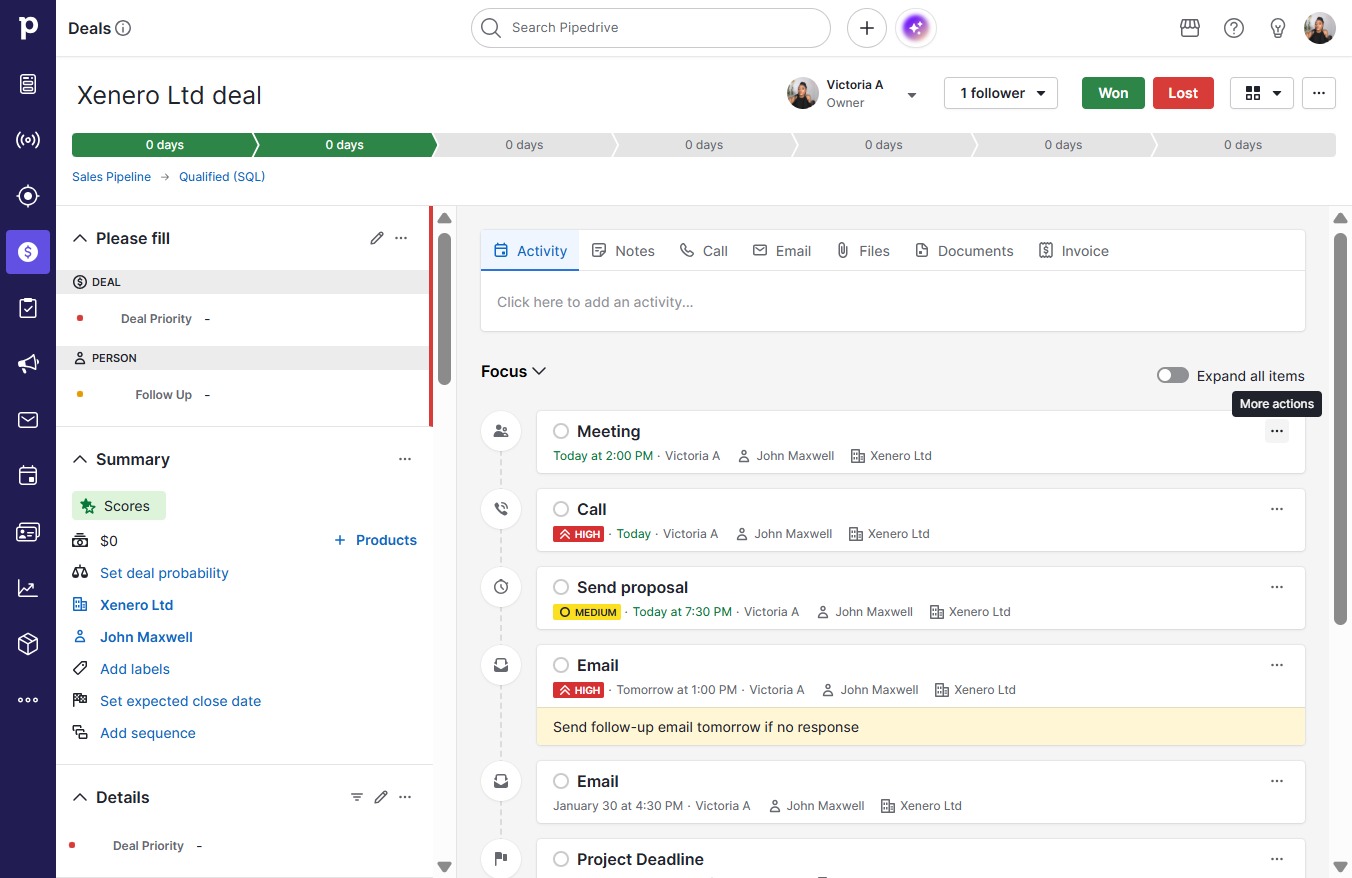
Task: Click the Details section filter icon
Action: click(x=357, y=797)
